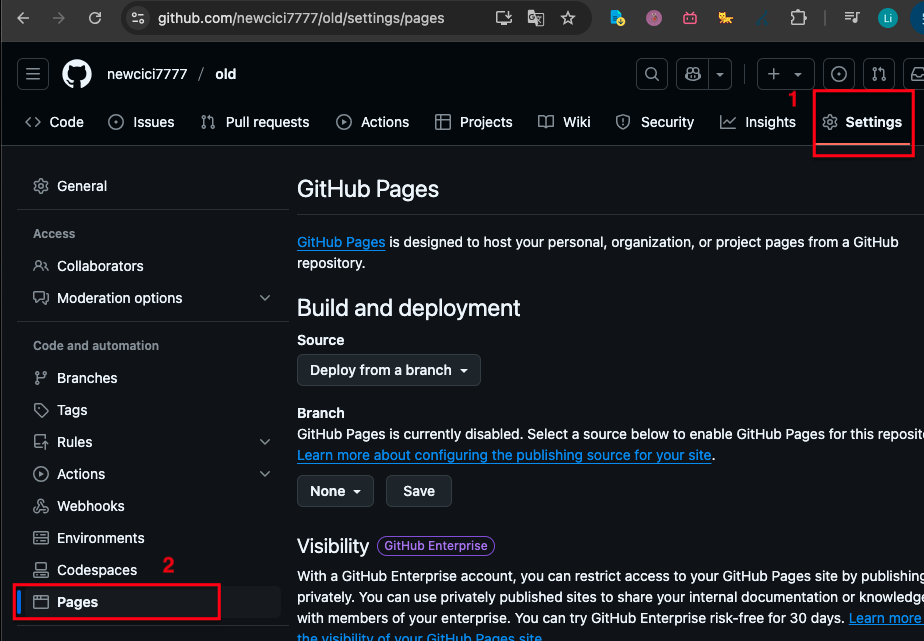Open the None branch selector dropdown
The height and width of the screenshot is (641, 924).
tap(335, 491)
